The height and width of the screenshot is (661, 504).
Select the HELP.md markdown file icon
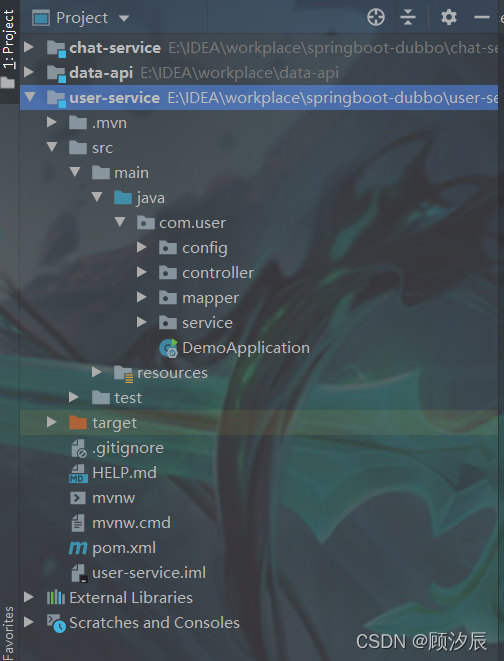coord(78,473)
